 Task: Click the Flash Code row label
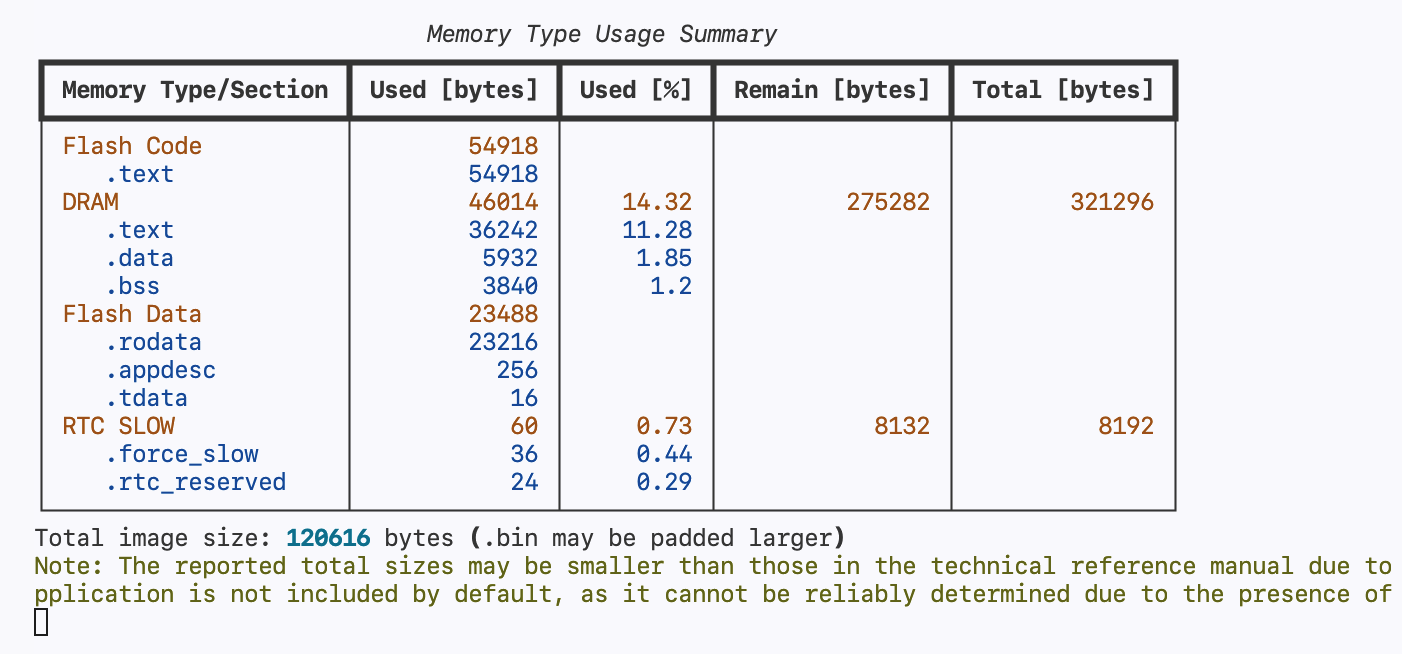coord(132,146)
